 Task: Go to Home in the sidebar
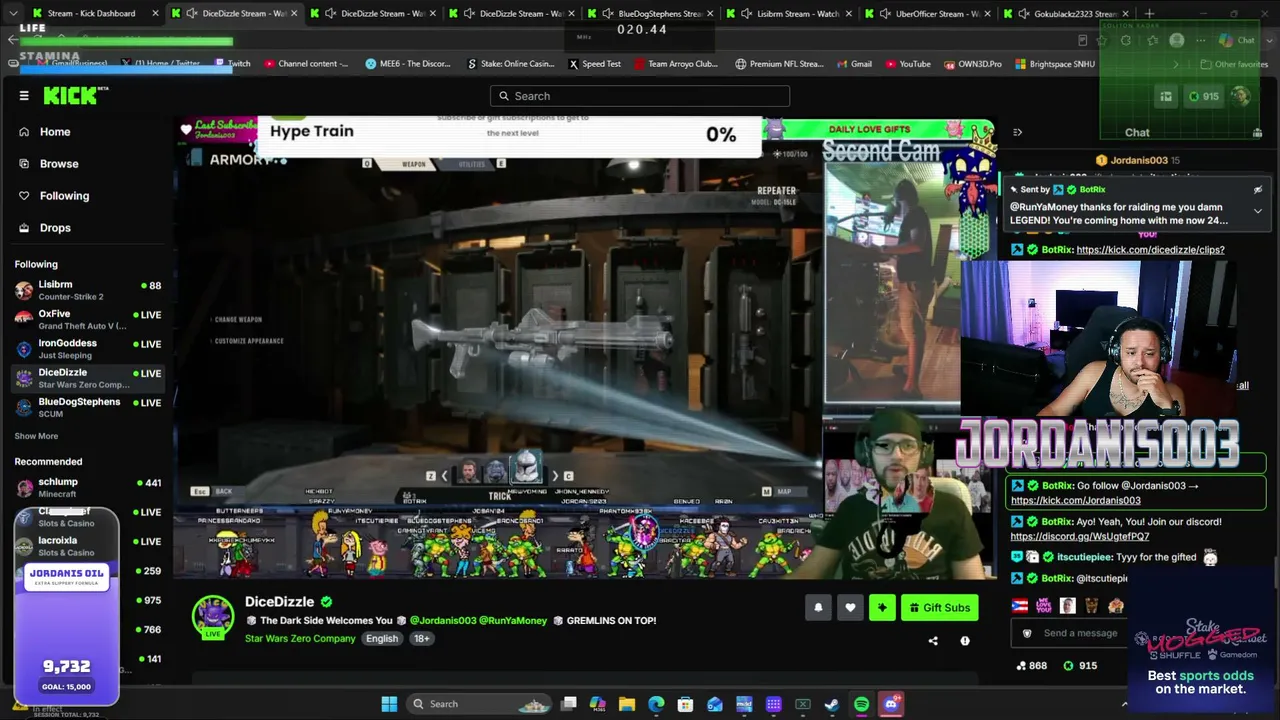point(55,132)
